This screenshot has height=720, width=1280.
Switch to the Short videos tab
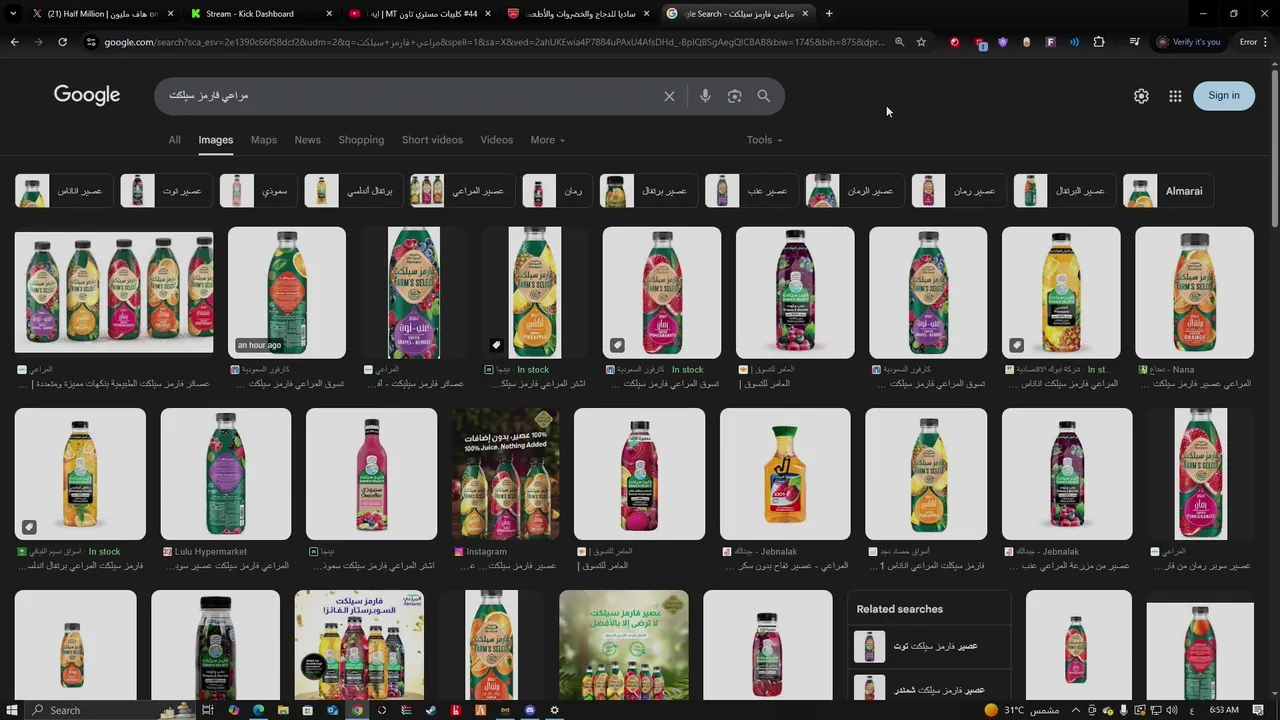(432, 140)
